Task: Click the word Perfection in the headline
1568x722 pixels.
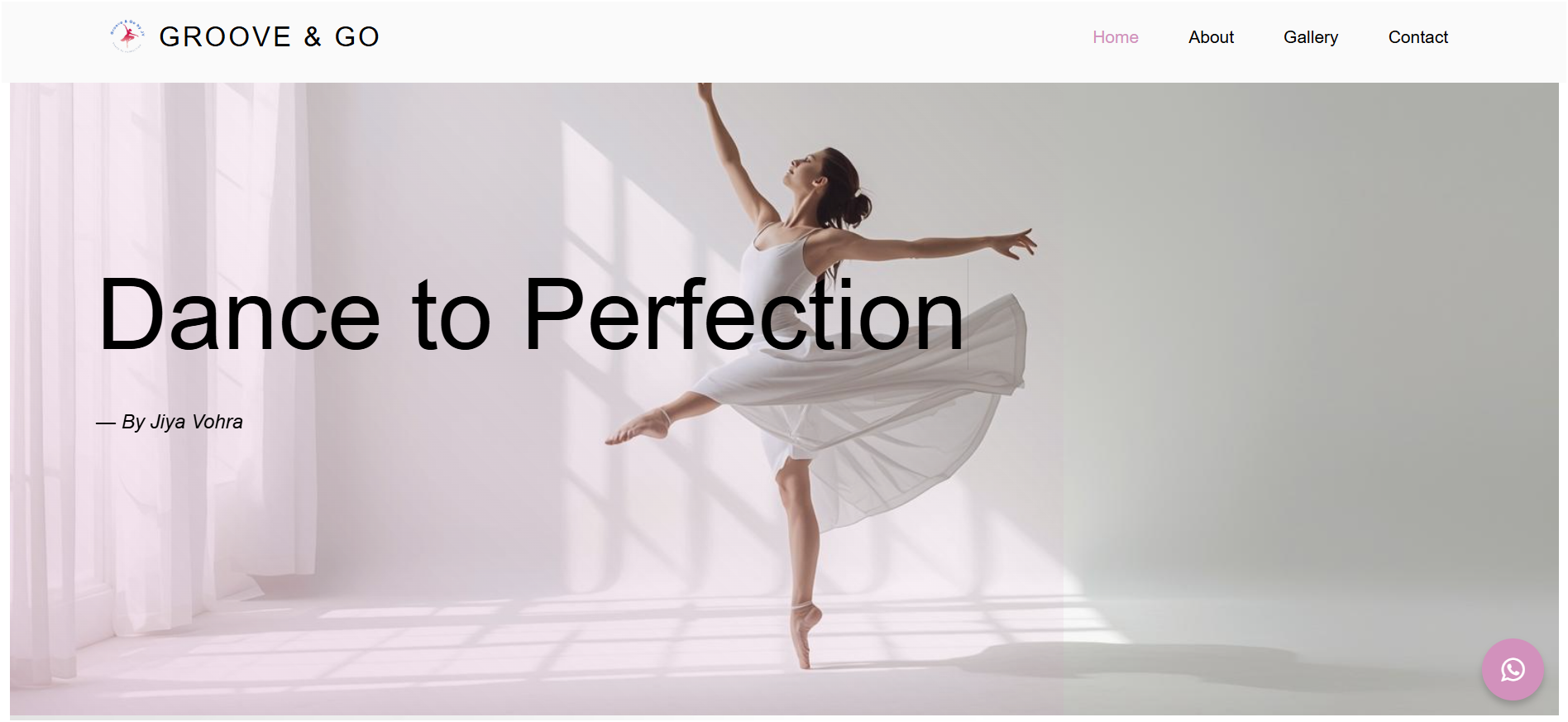Action: [744, 314]
